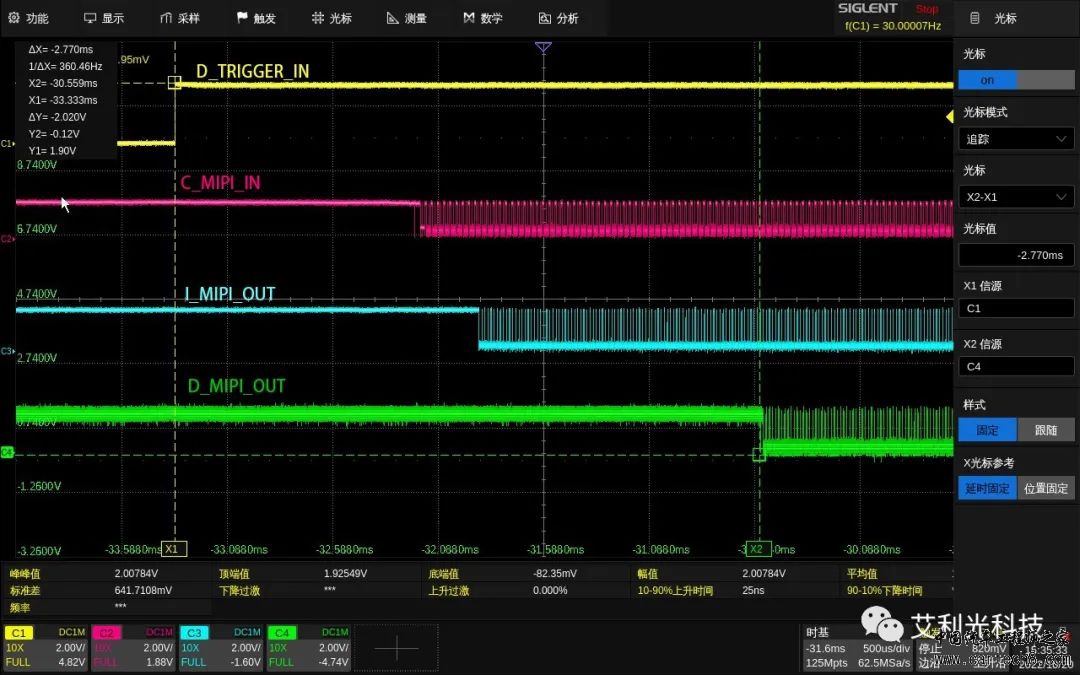The height and width of the screenshot is (675, 1080).
Task: Click the yellow trigger level arrow at right edge
Action: (x=950, y=117)
